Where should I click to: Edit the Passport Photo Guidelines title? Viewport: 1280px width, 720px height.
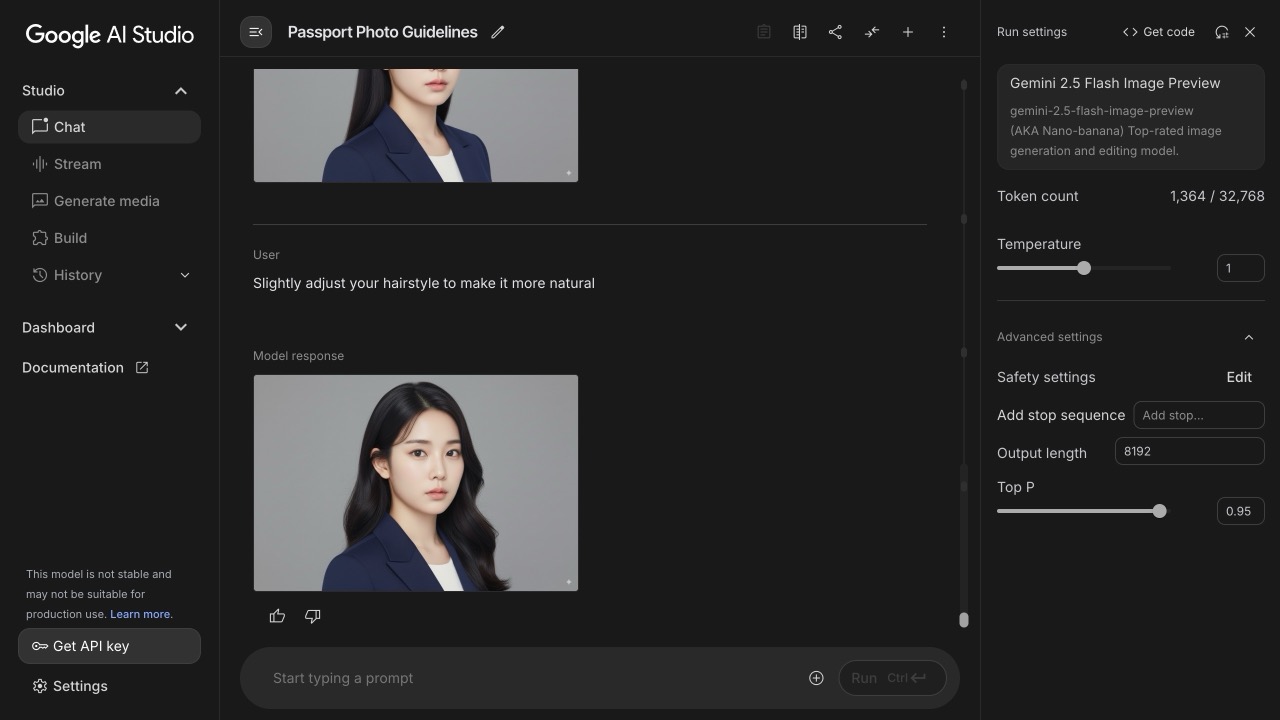[x=498, y=32]
